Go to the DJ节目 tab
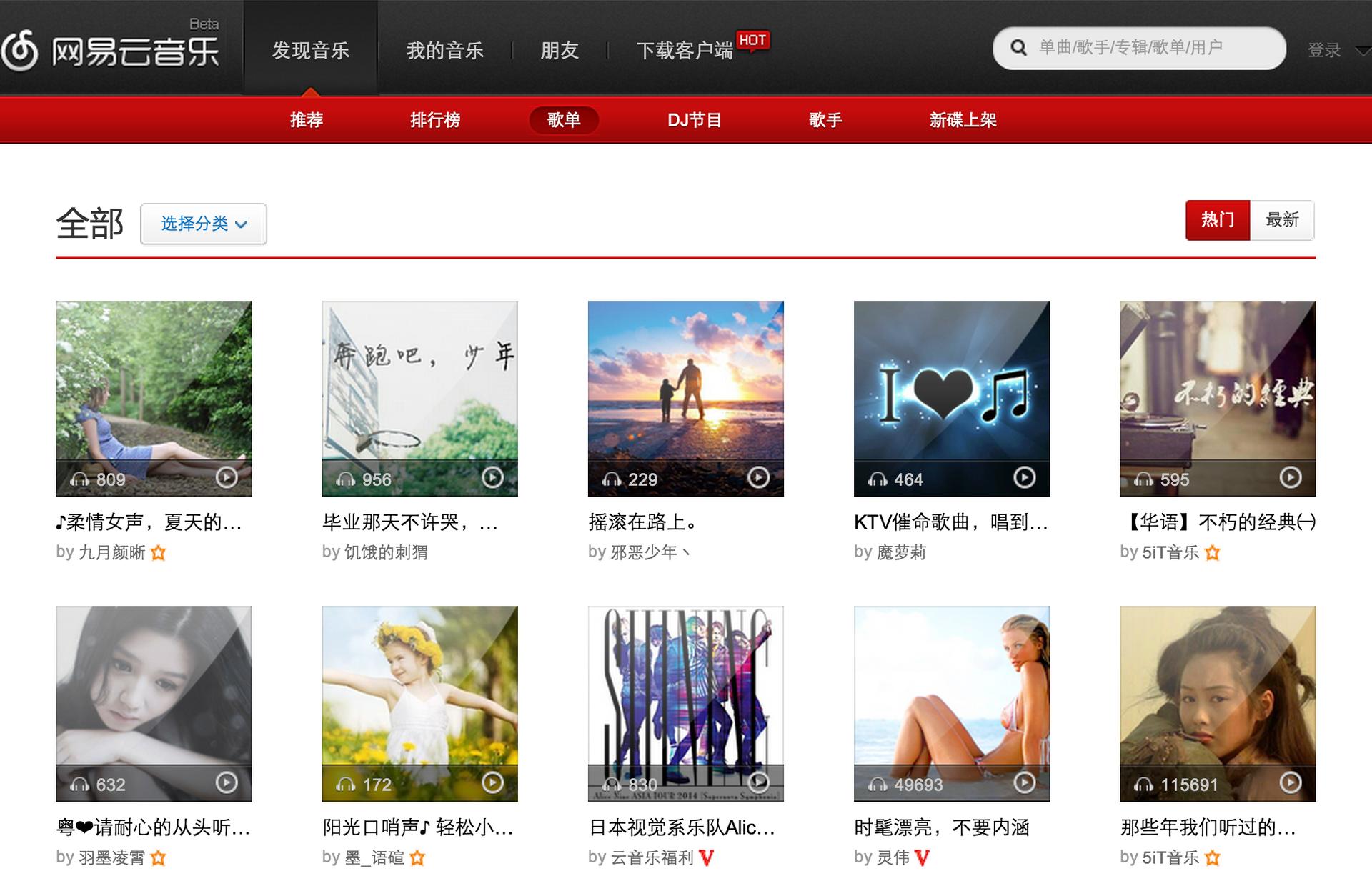 click(x=694, y=120)
